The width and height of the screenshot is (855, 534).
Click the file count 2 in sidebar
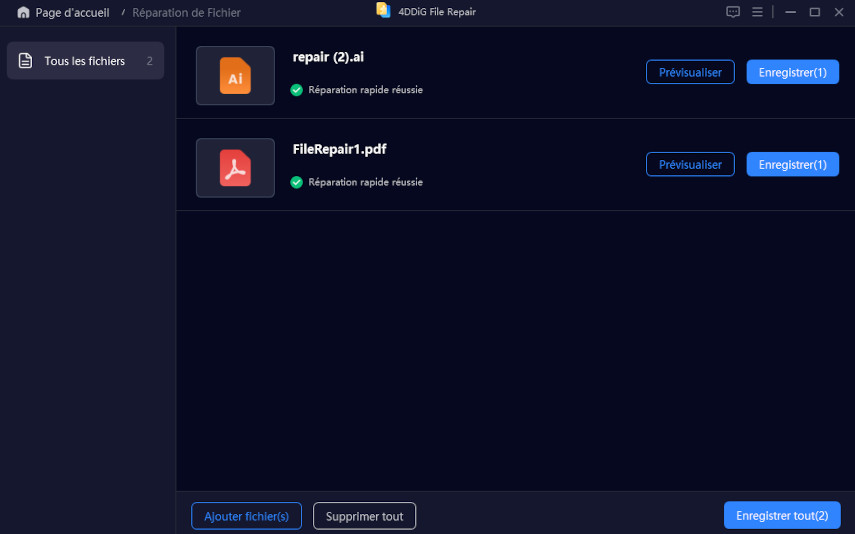[x=149, y=61]
